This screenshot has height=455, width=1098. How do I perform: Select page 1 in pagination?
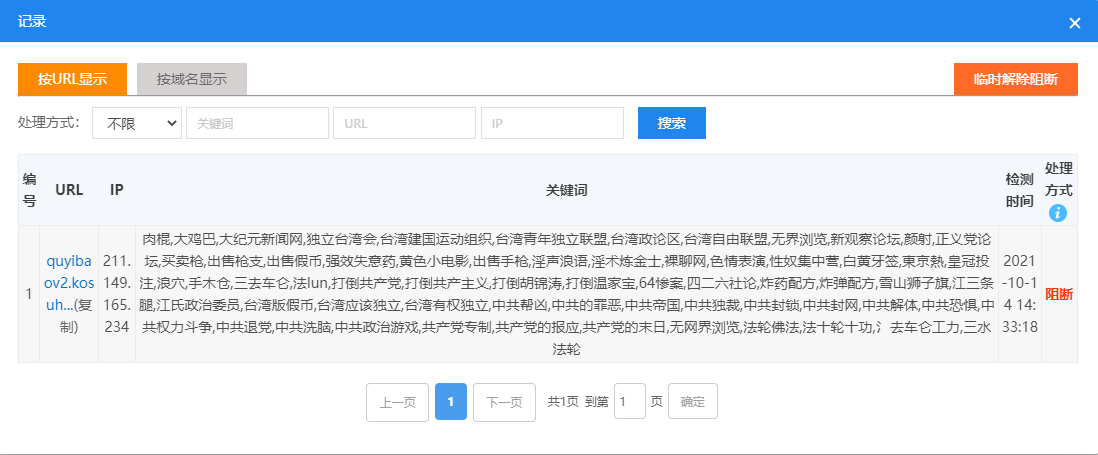pos(451,402)
